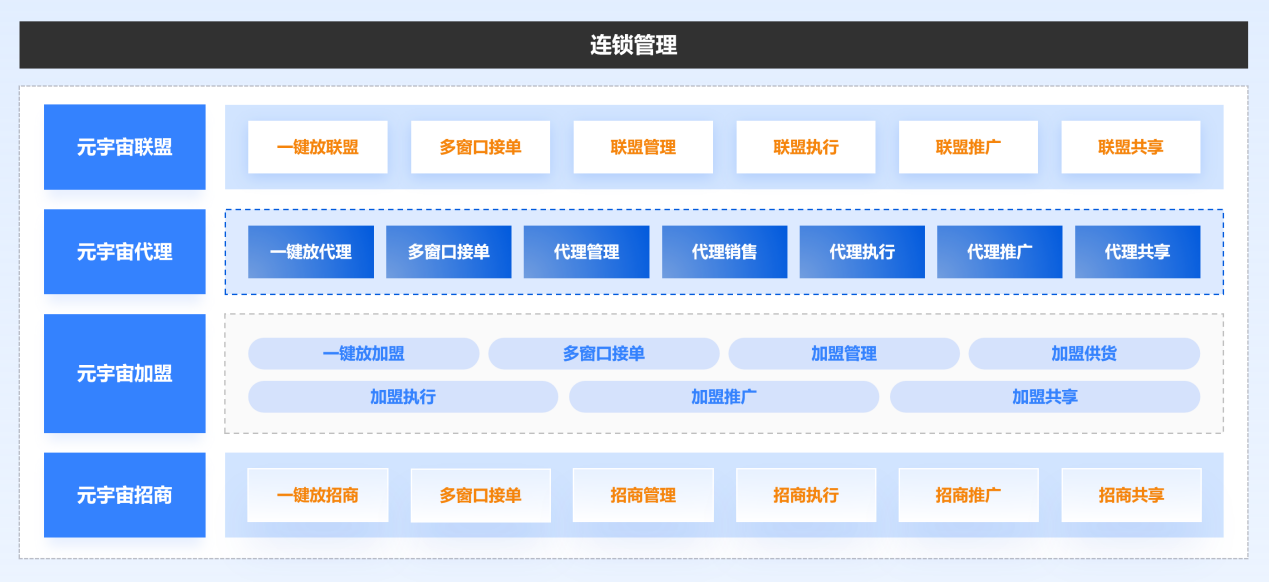Click the 一键放加盟 pill button
1269x582 pixels.
[x=363, y=354]
